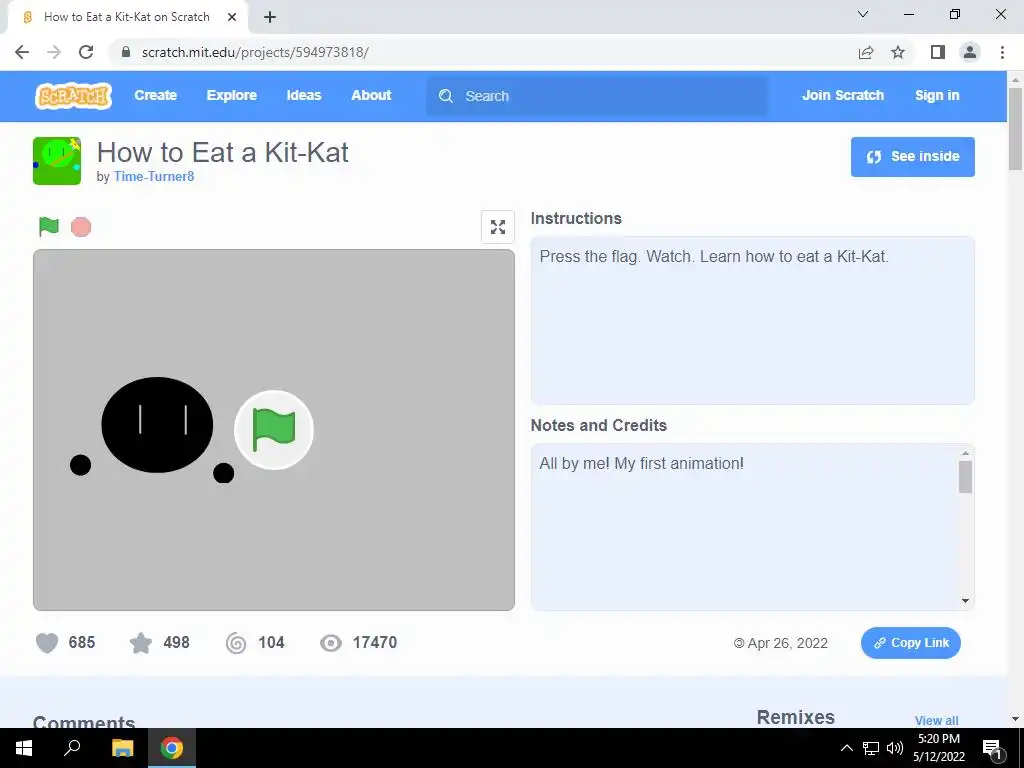Click the Notes and Credits scroll-down arrow
Image resolution: width=1024 pixels, height=768 pixels.
(965, 601)
